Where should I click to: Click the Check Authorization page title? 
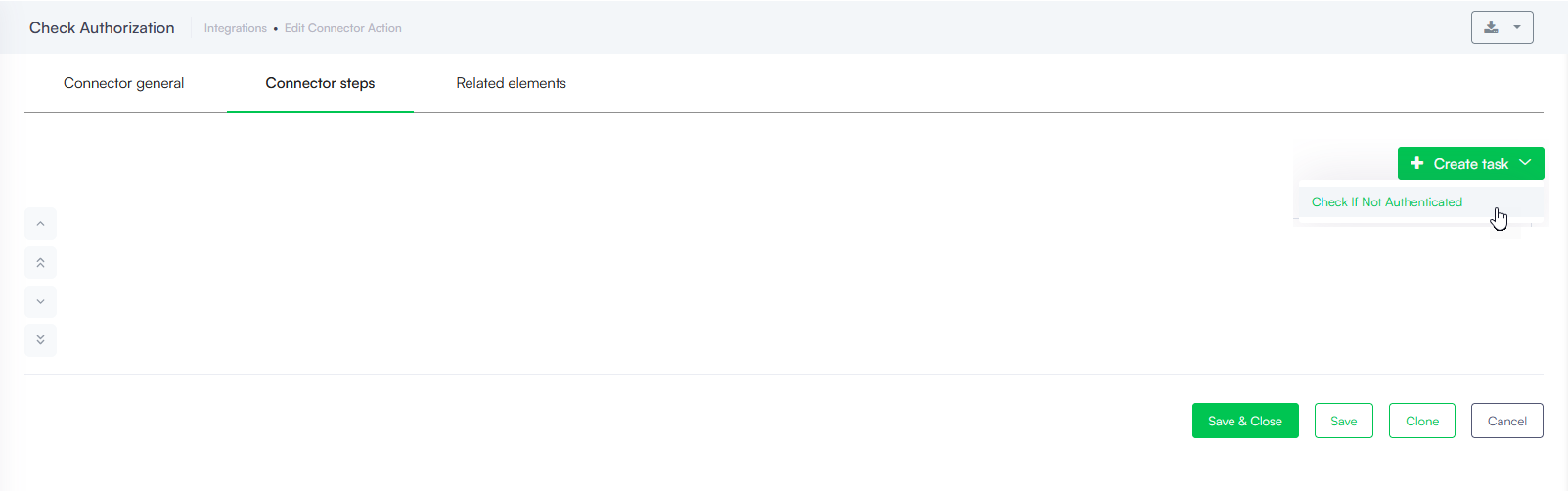102,27
